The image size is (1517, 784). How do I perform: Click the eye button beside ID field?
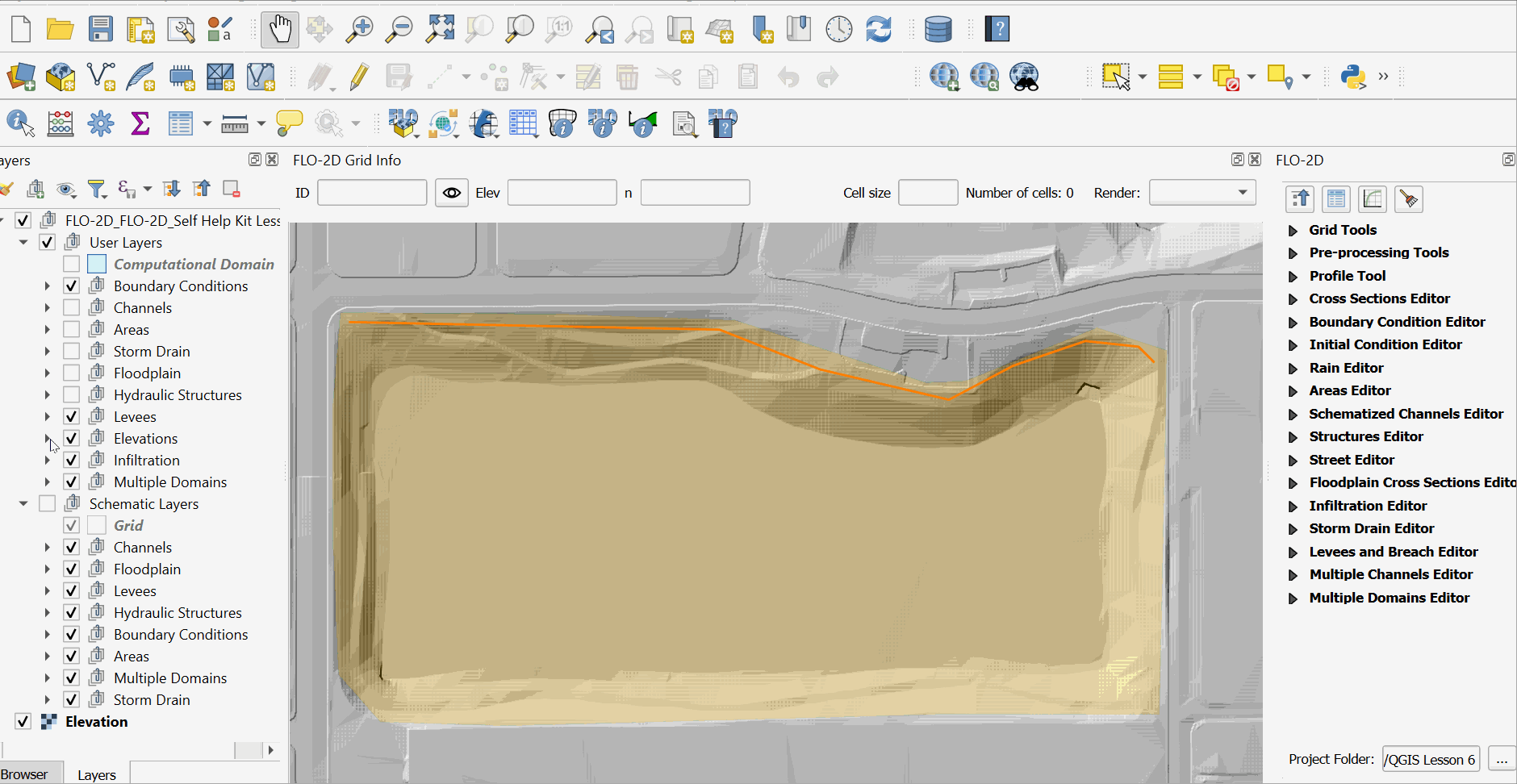(452, 193)
